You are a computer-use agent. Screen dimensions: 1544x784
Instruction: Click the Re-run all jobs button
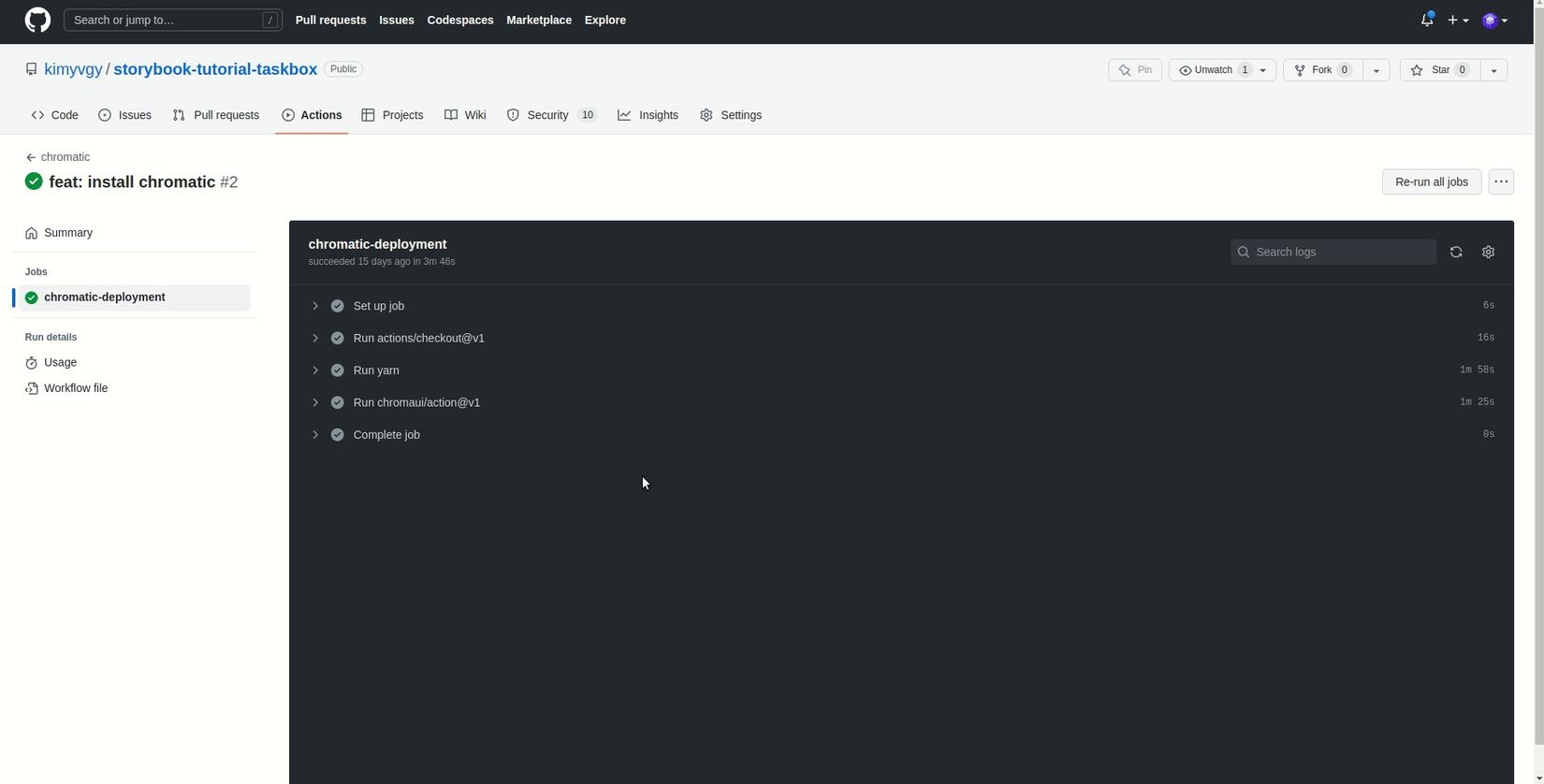tap(1432, 181)
